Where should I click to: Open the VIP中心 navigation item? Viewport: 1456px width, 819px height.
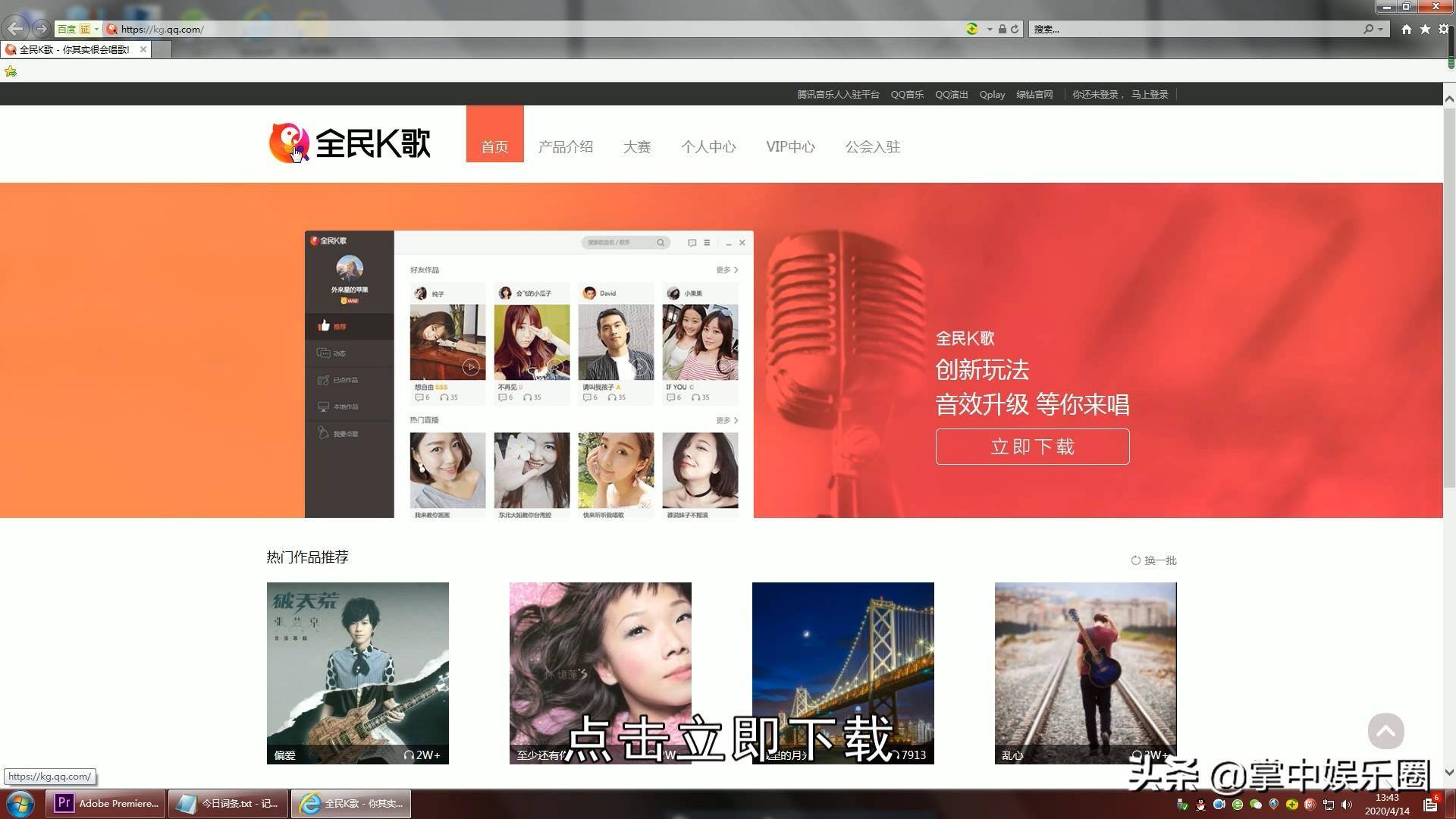point(790,147)
